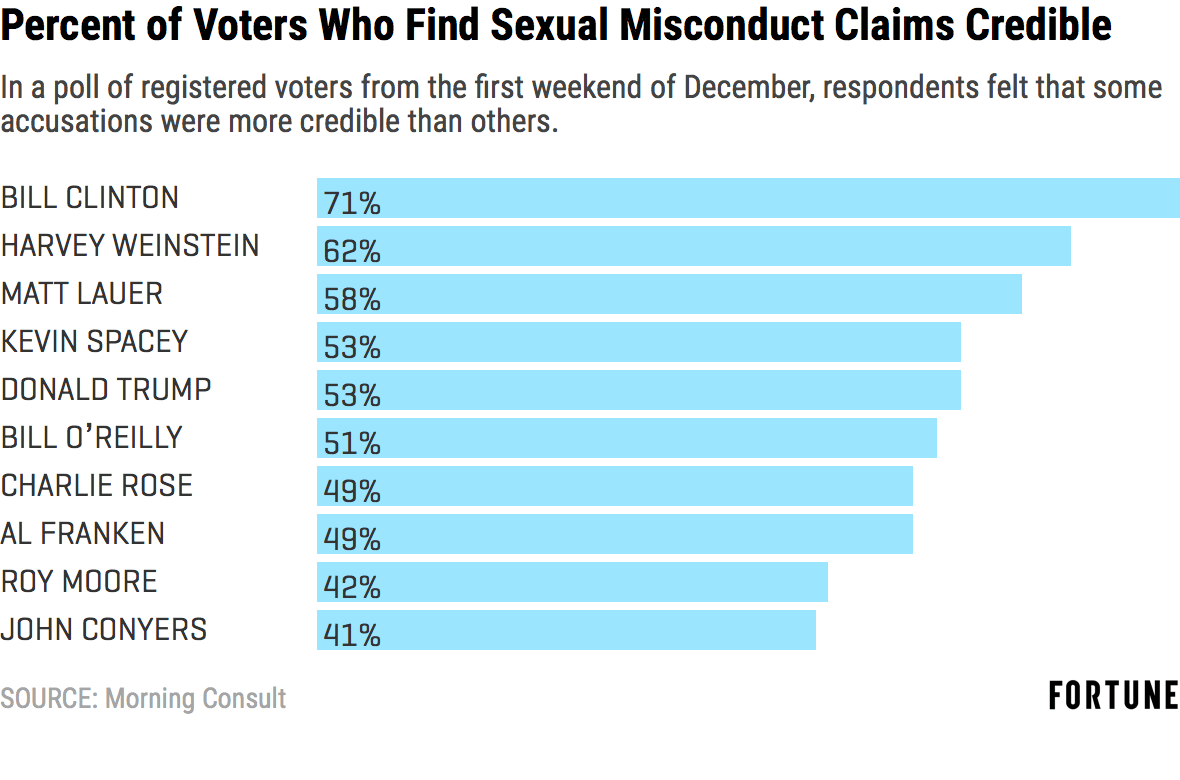Click the Roy Moore 42% bar
This screenshot has height=780, width=1180.
(x=572, y=582)
